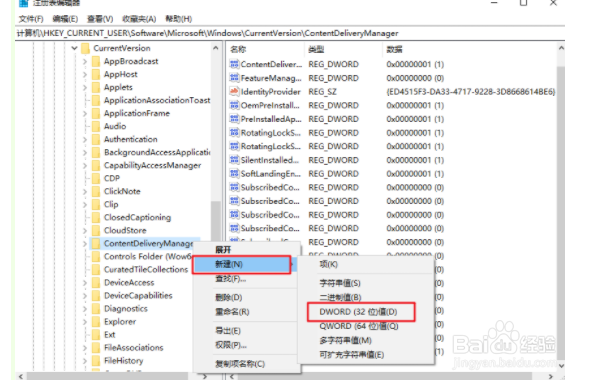This screenshot has width=591, height=384.
Task: Click the ContentDeliver... DWORD value icon
Action: 234,64
